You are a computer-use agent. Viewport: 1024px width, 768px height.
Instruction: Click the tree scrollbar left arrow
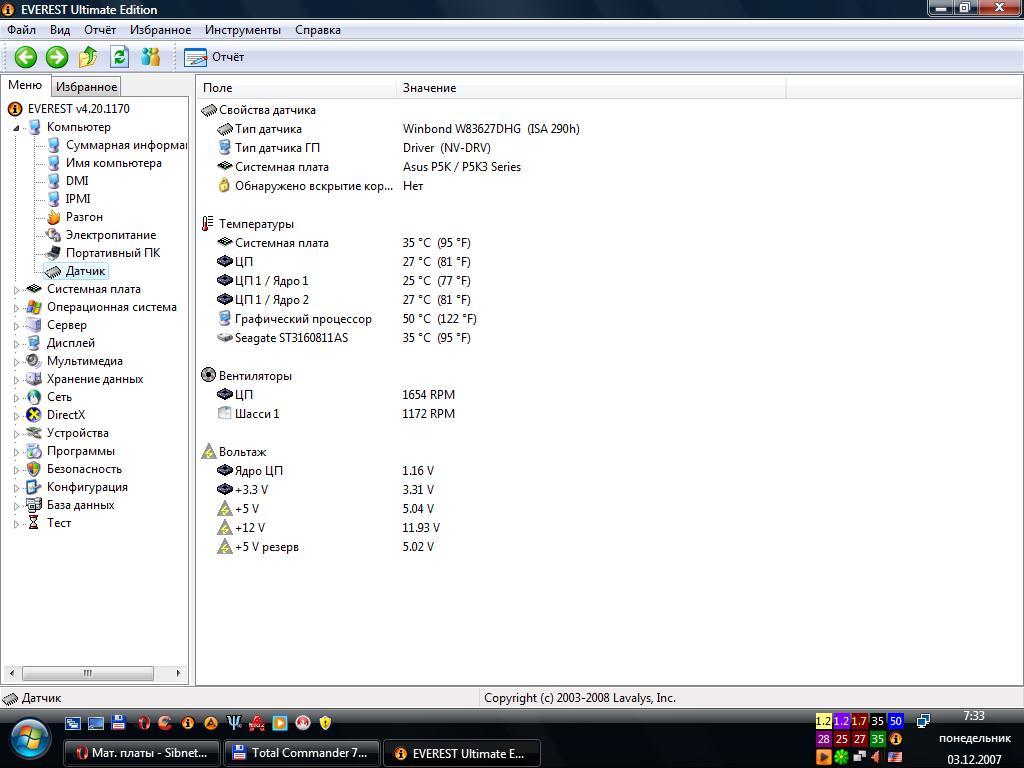point(11,673)
